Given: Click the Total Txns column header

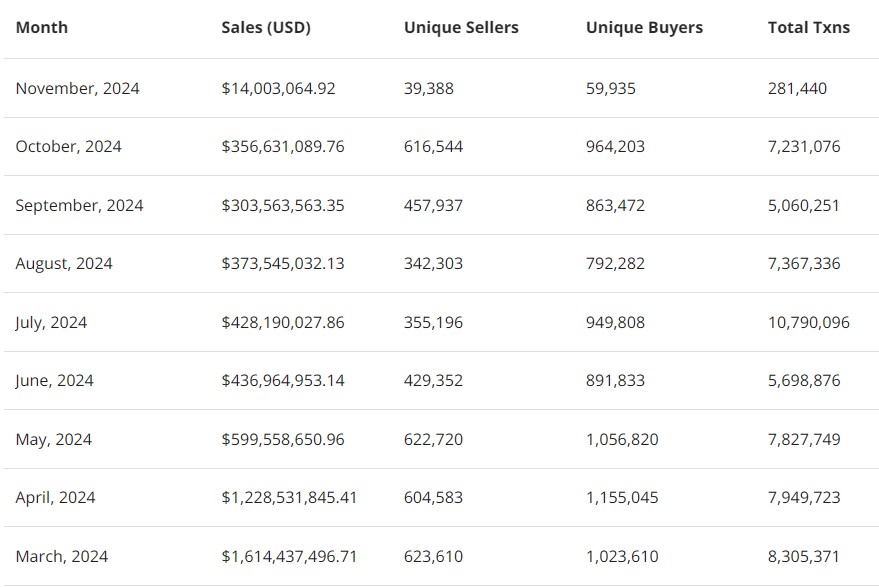Looking at the screenshot, I should click(x=808, y=28).
